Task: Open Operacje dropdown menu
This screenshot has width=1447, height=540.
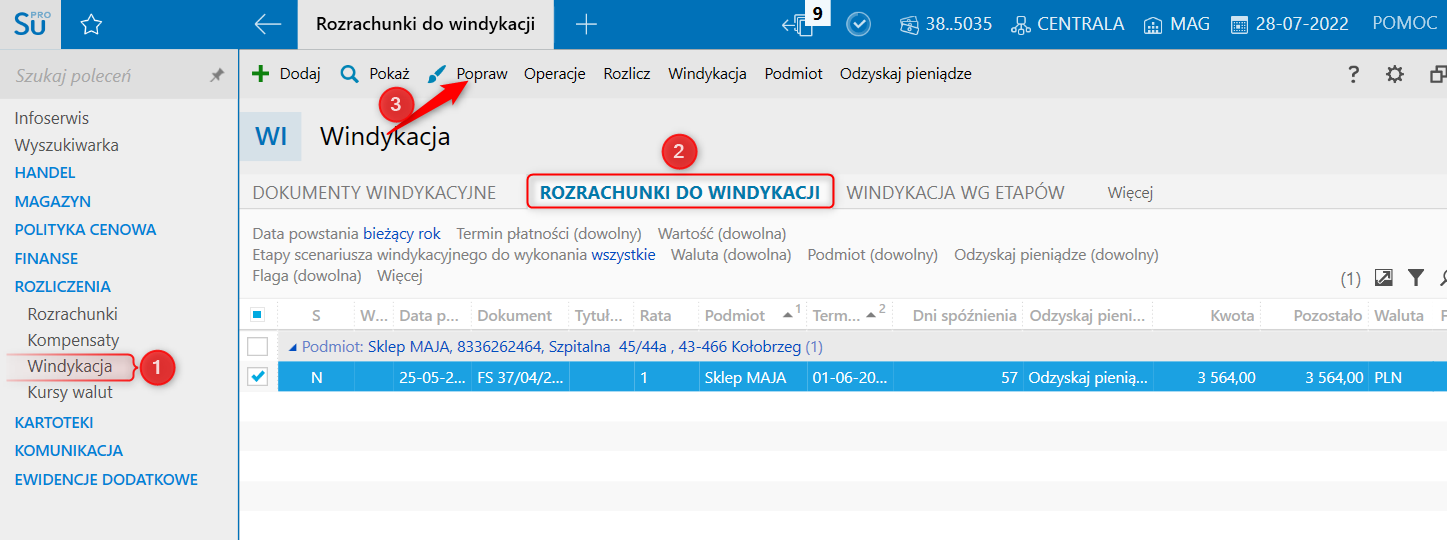Action: point(554,74)
